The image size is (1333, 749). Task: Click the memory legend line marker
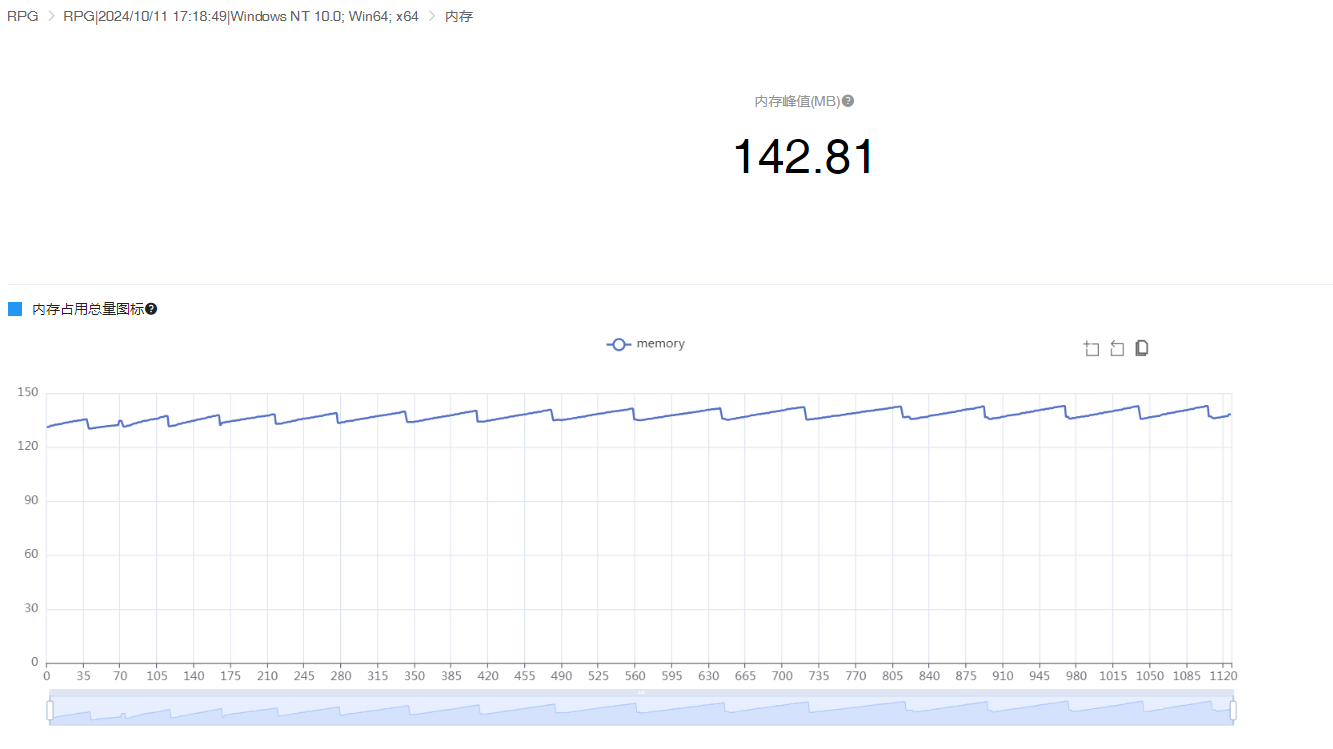618,344
